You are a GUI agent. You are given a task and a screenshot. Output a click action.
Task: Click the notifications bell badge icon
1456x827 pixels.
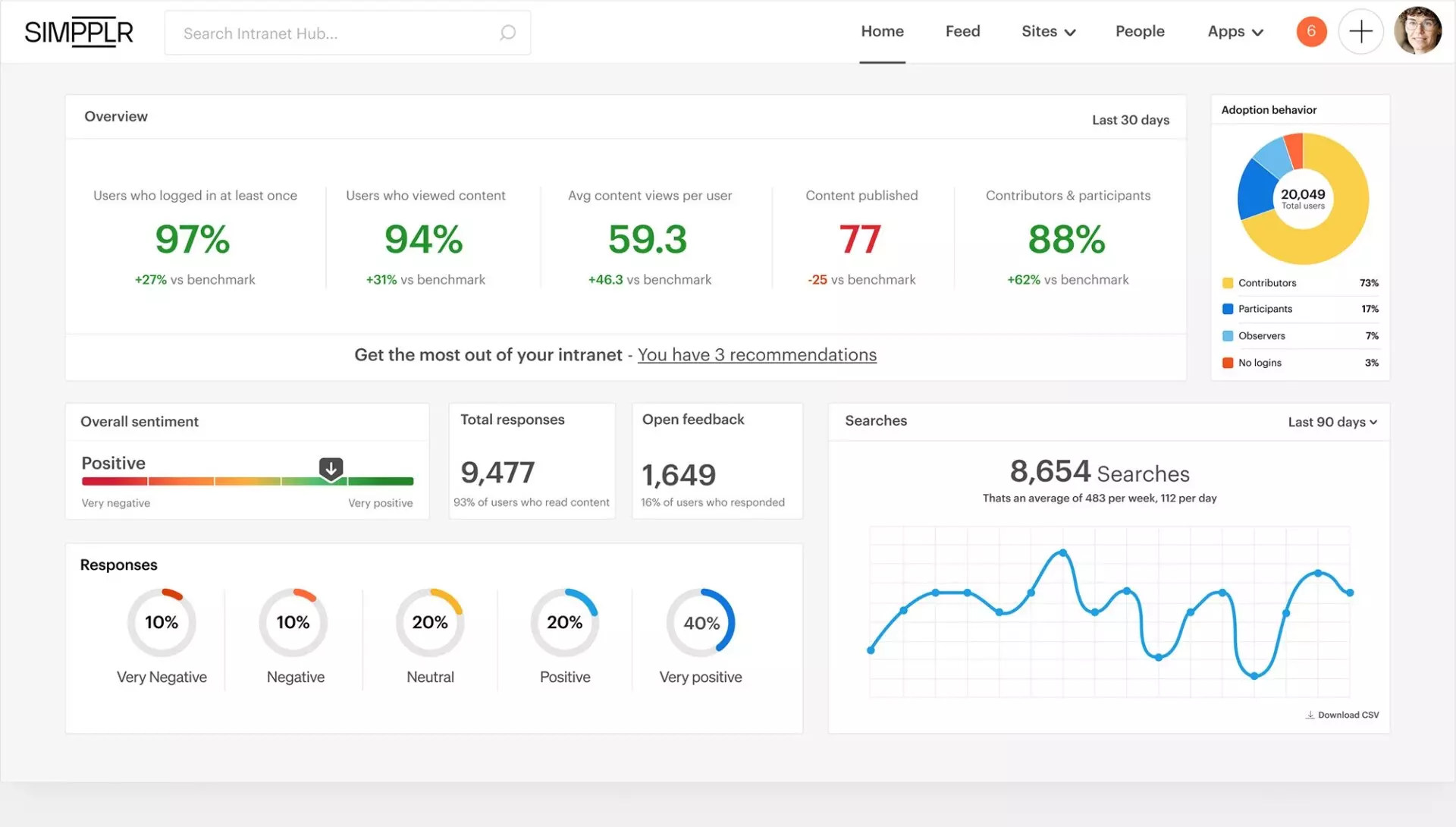(x=1312, y=31)
